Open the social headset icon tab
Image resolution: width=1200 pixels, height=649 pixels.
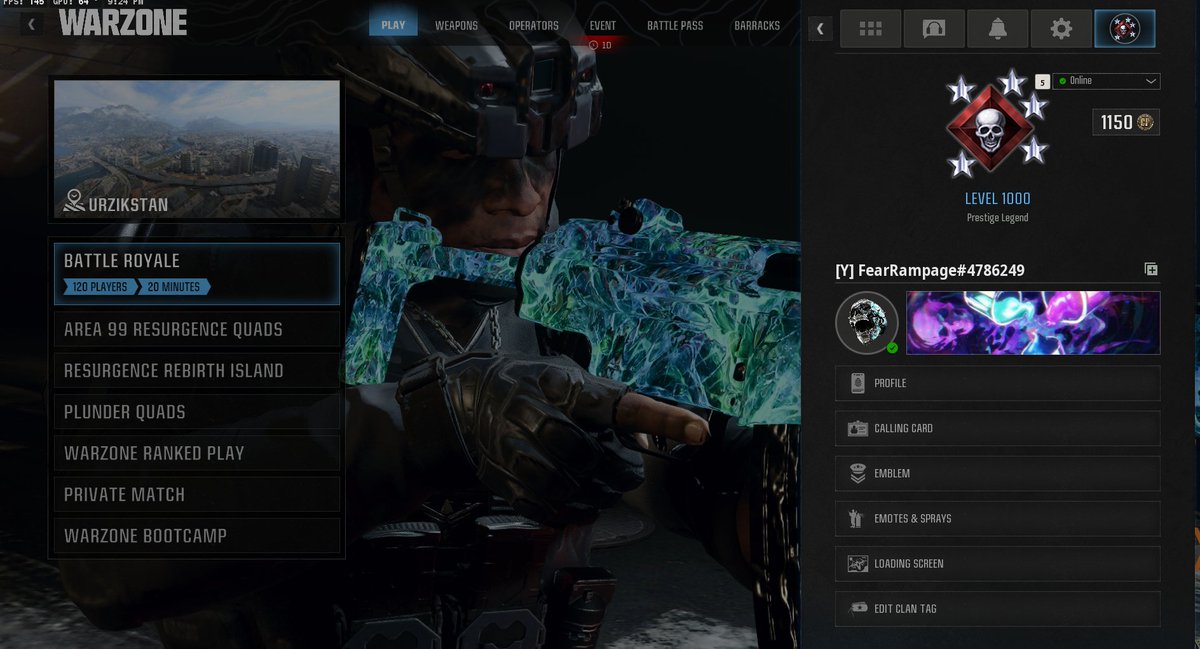[933, 29]
